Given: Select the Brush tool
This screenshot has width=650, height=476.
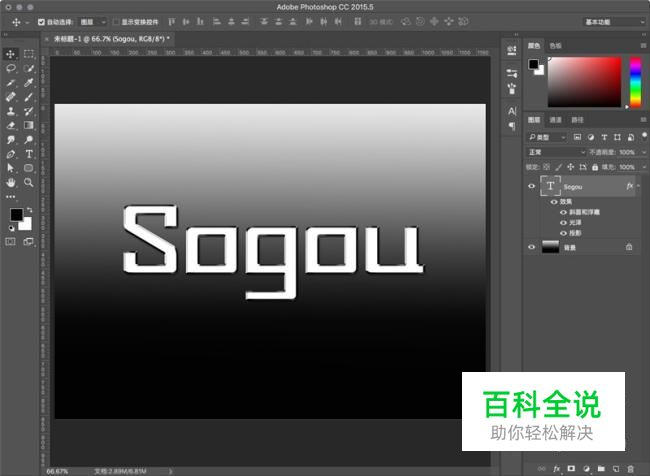Looking at the screenshot, I should [x=29, y=97].
